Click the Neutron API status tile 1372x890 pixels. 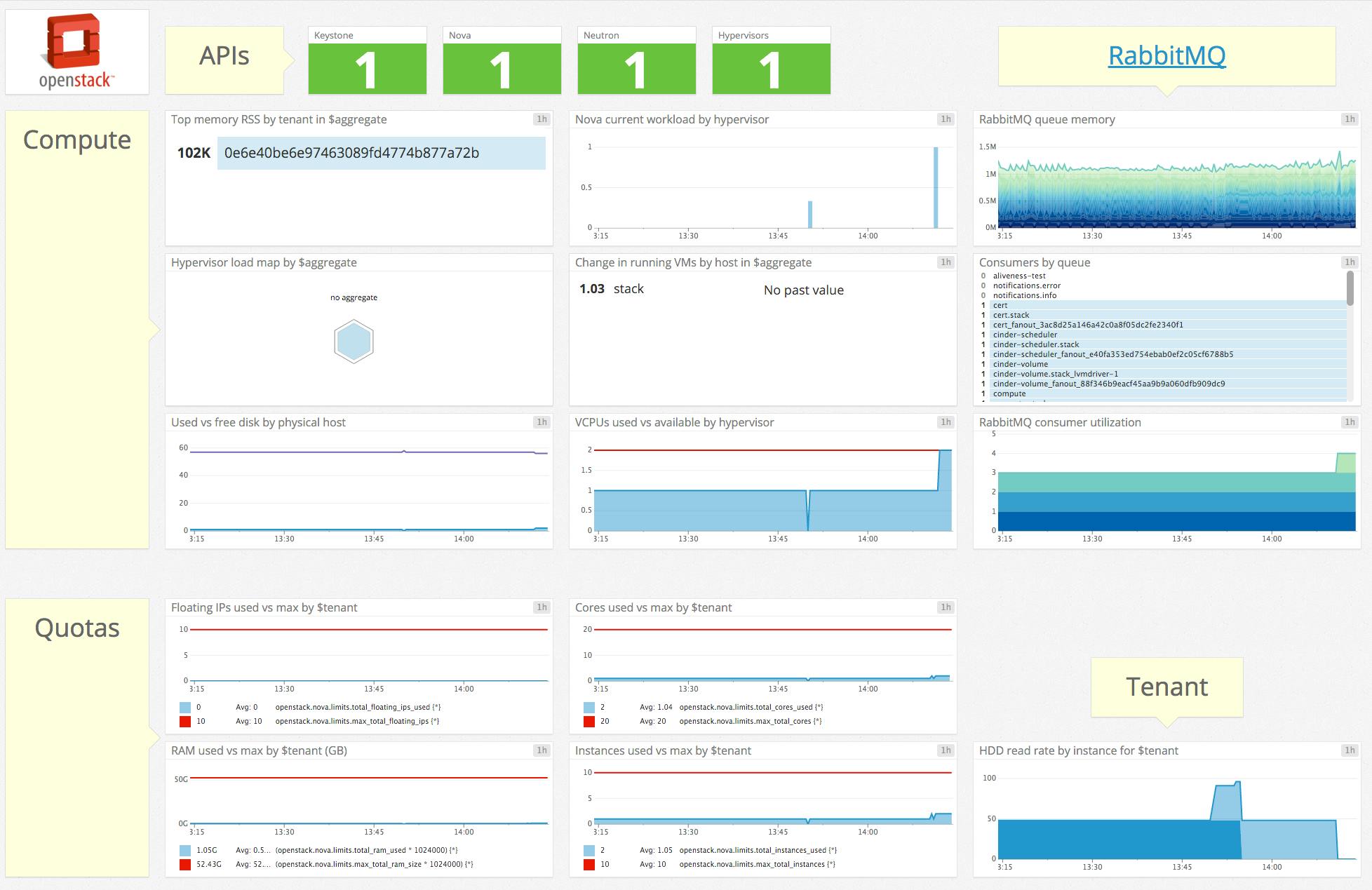636,68
